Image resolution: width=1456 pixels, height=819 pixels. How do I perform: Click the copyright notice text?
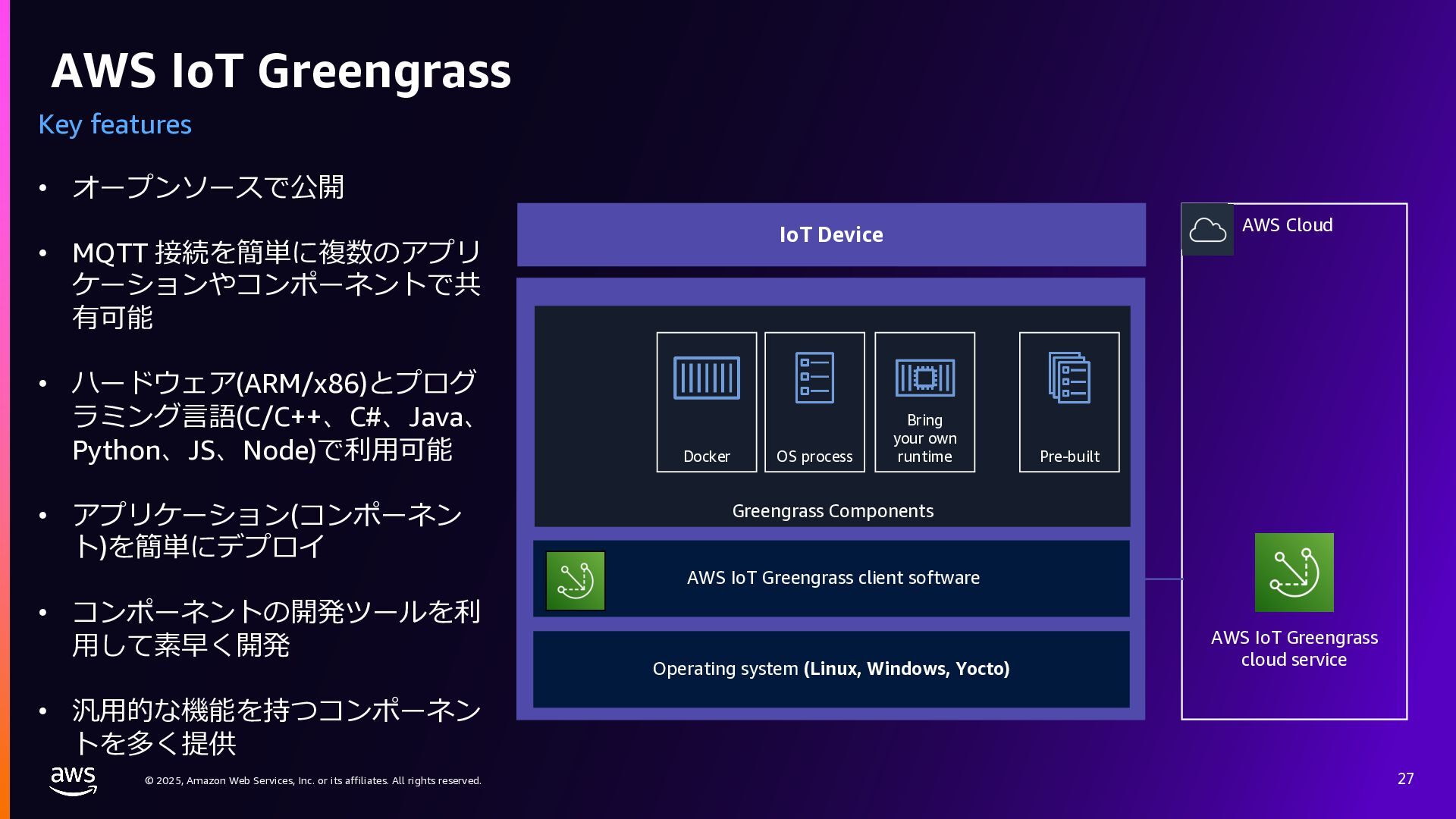click(x=312, y=780)
